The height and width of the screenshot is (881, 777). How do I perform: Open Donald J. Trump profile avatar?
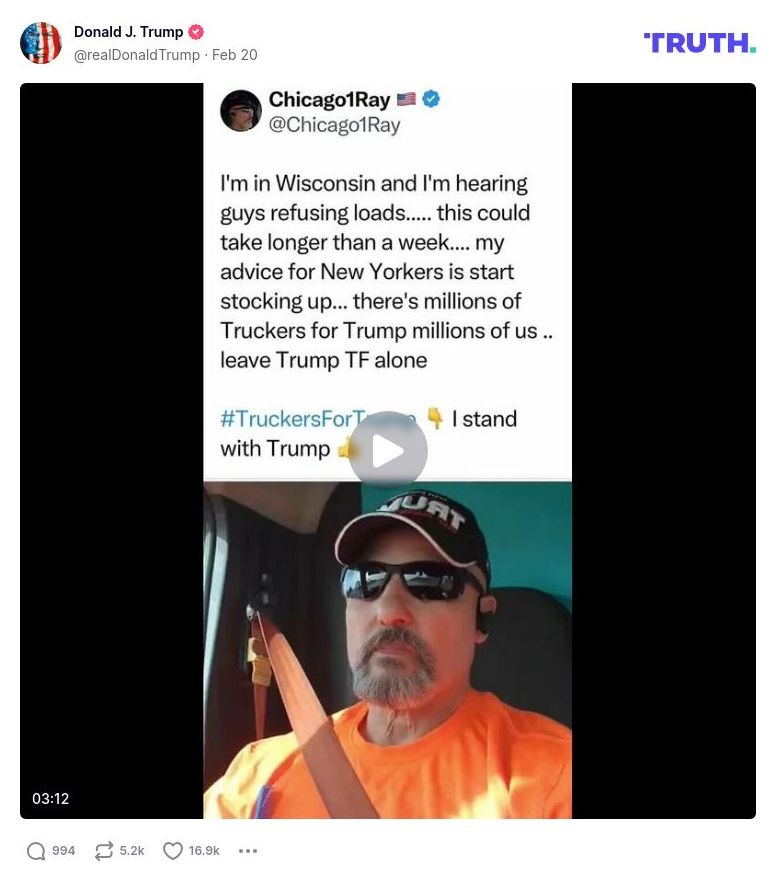40,43
